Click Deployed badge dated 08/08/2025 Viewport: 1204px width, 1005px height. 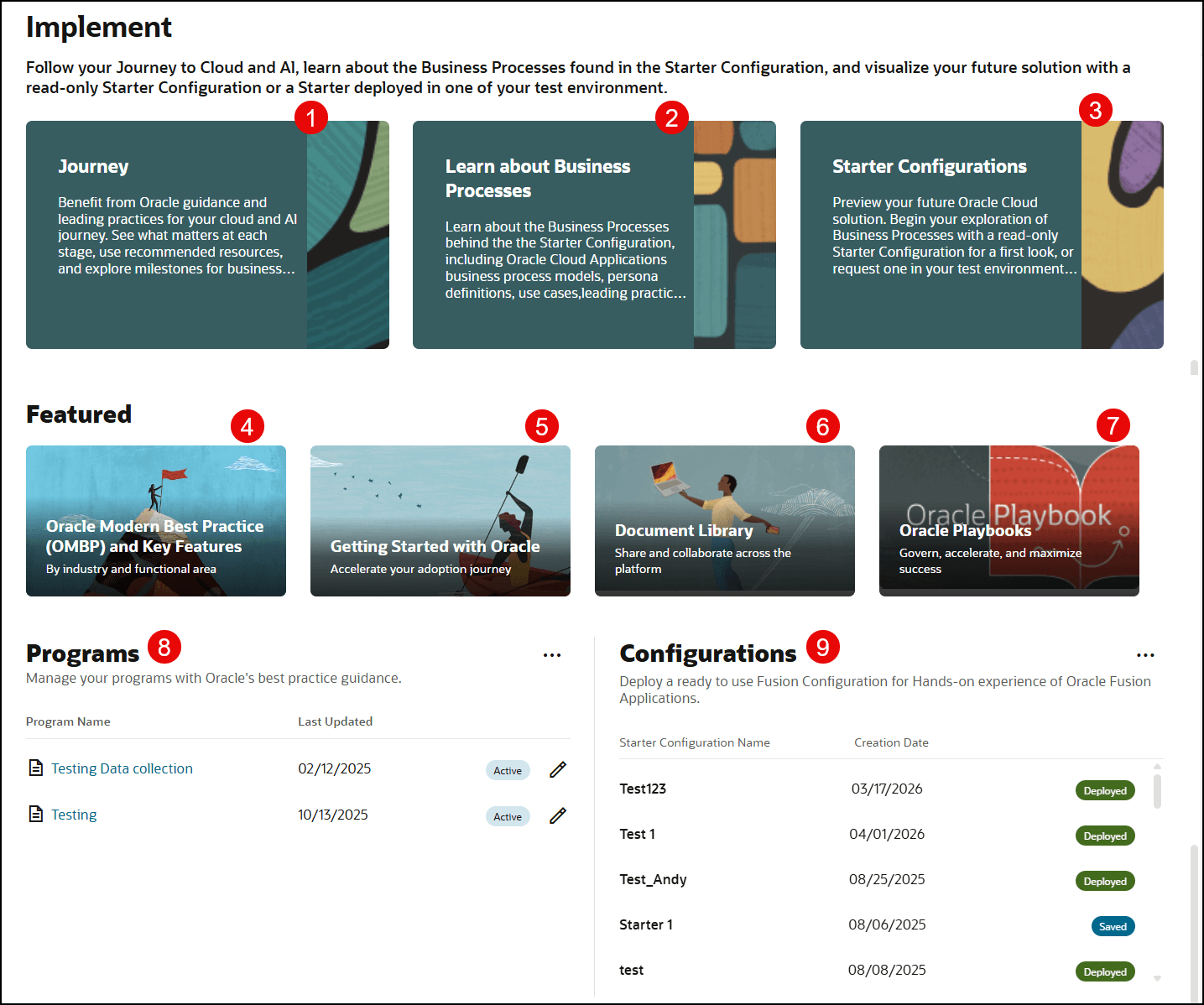(x=1105, y=971)
